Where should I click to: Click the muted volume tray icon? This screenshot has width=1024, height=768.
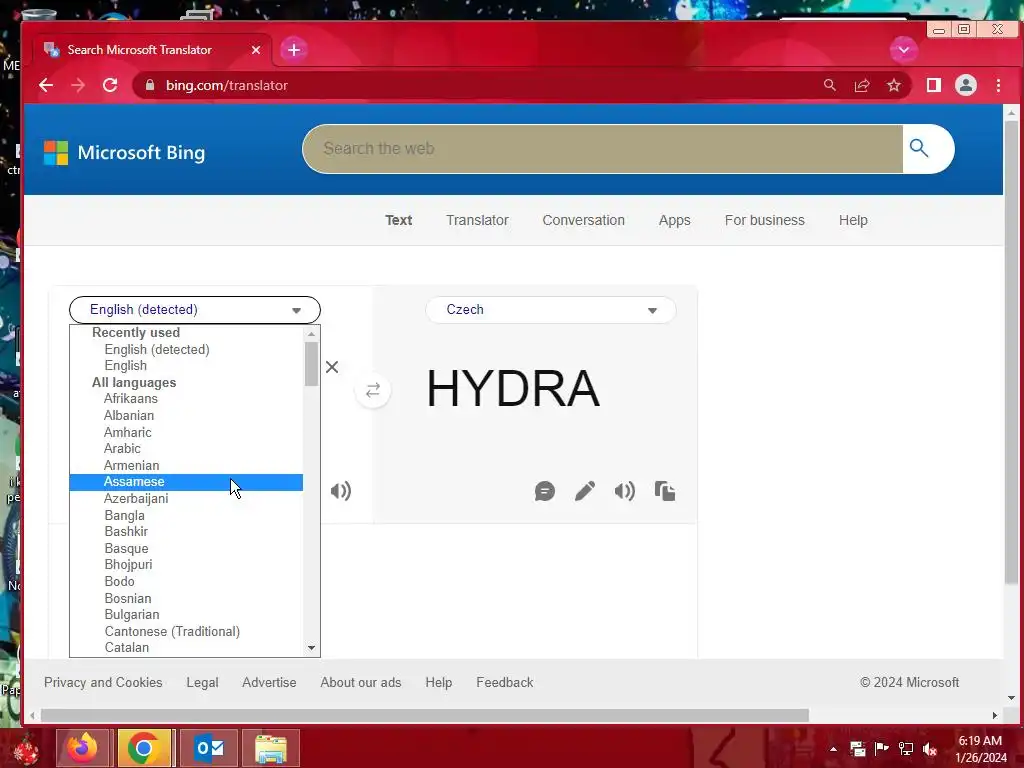pos(930,749)
